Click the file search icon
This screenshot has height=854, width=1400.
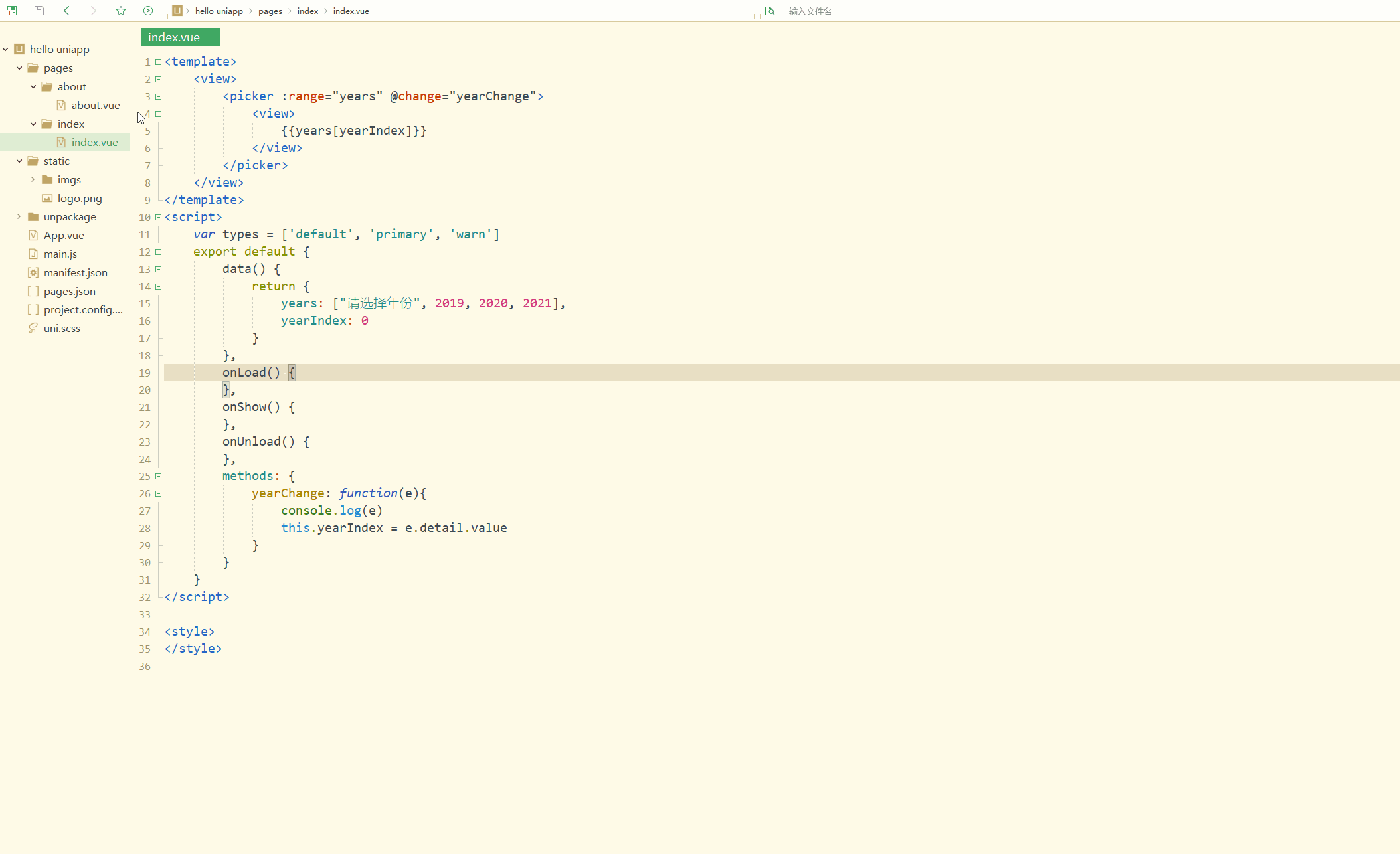(x=770, y=11)
